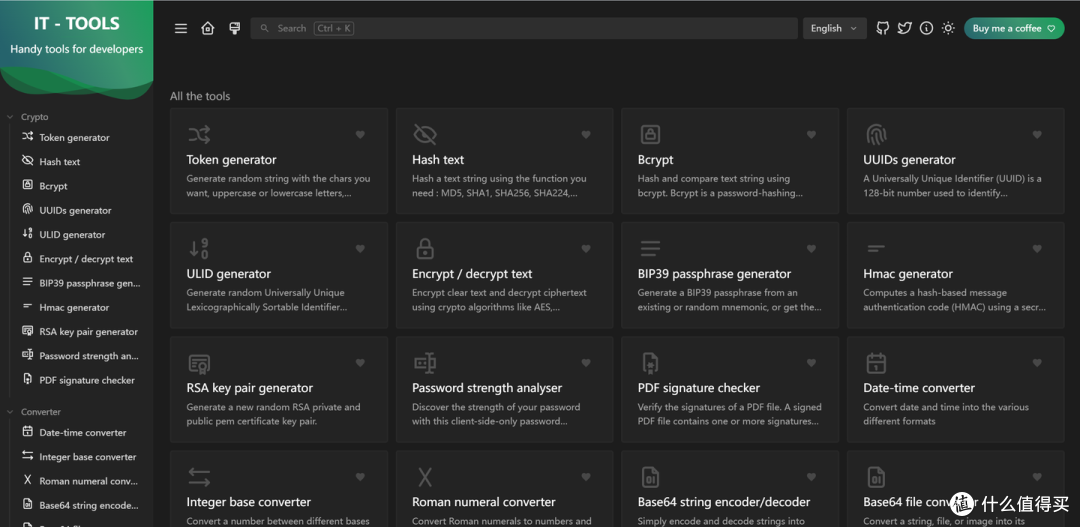Favorite the Hmac generator card heart
The width and height of the screenshot is (1080, 527).
pos(1037,249)
